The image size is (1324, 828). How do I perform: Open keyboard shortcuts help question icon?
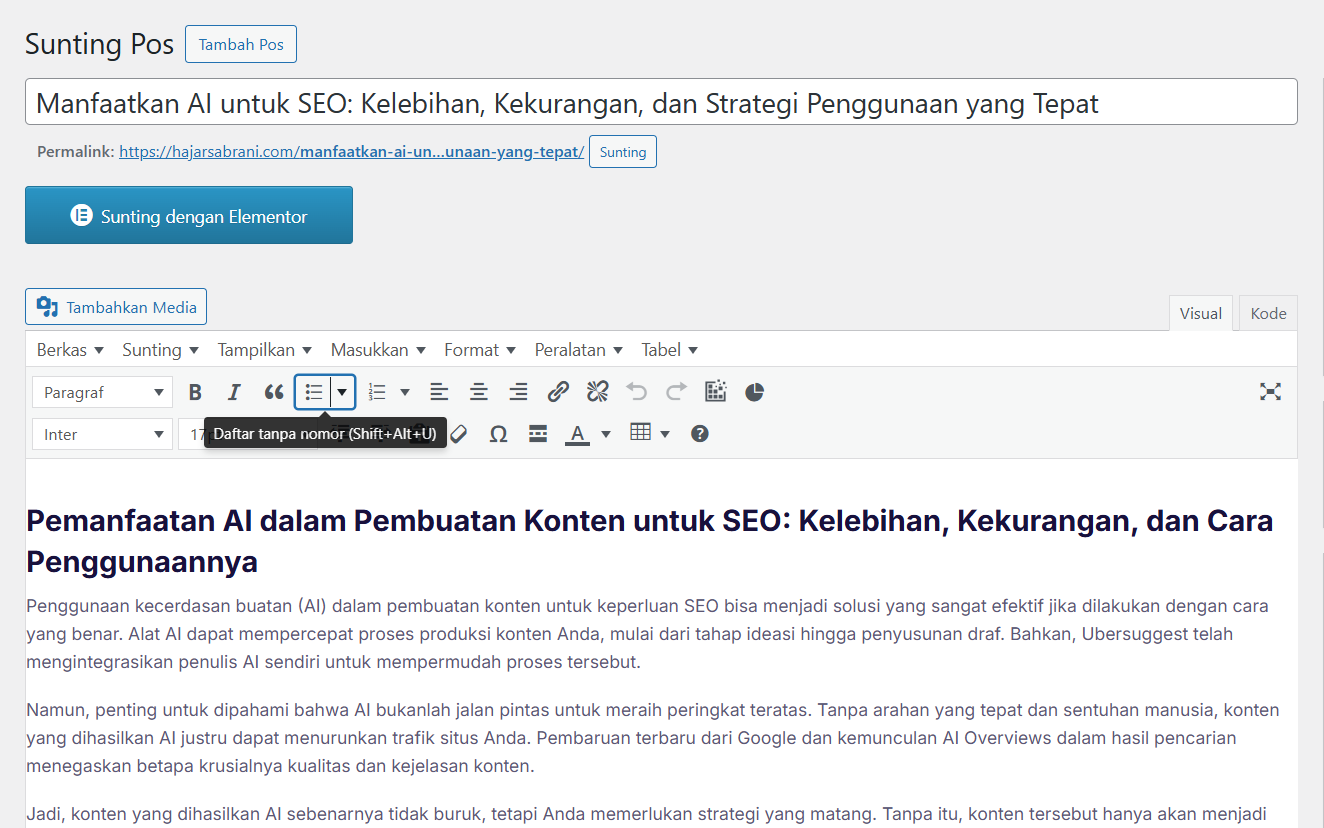tap(700, 434)
